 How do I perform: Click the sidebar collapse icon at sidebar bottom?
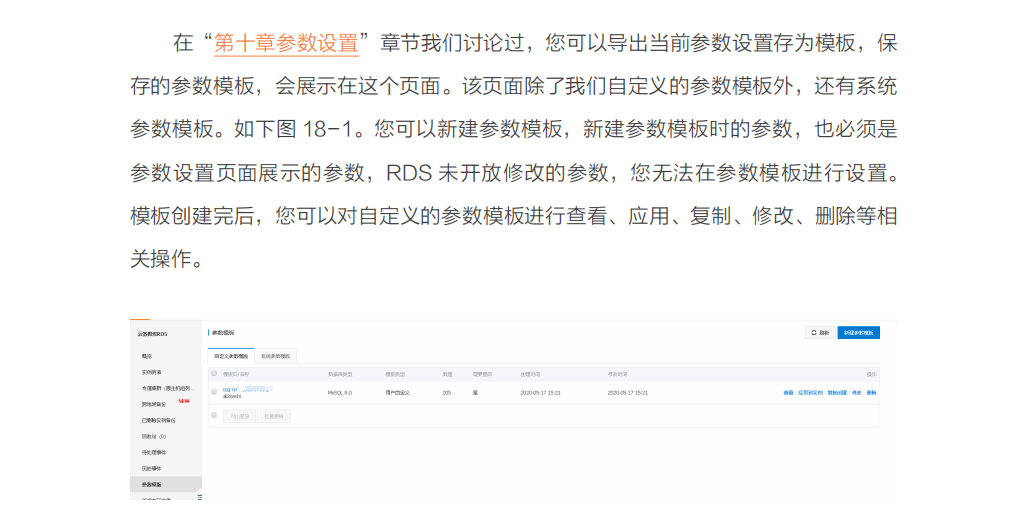[199, 497]
